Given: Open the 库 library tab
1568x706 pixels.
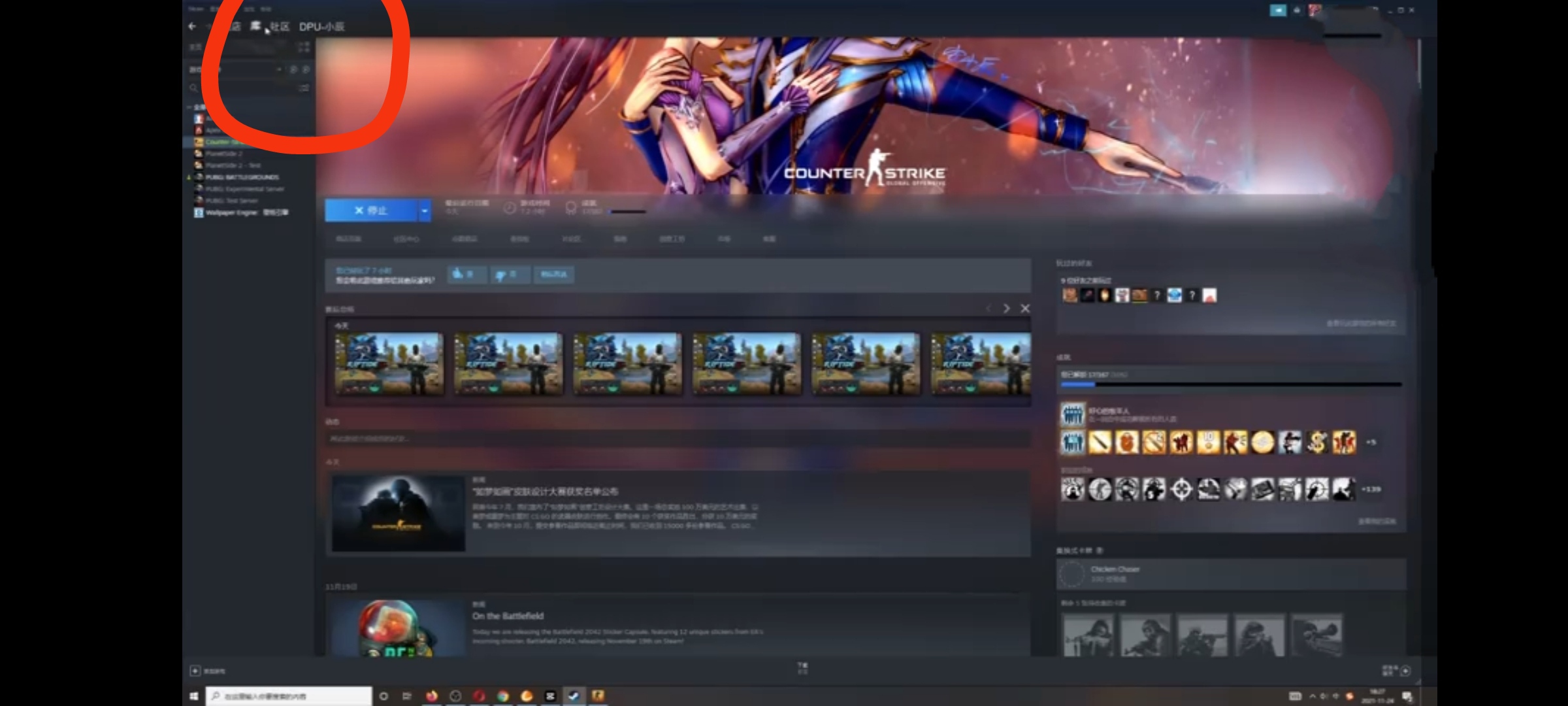Looking at the screenshot, I should click(257, 26).
